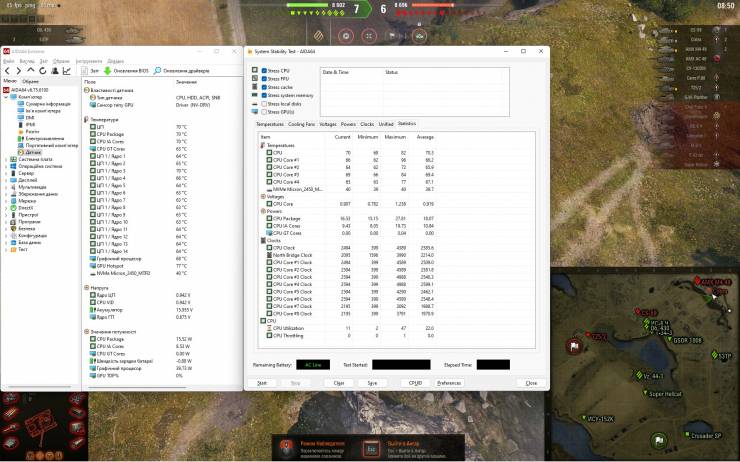Click the Windows logo icon for operating system
740x462 pixels.
14,166
